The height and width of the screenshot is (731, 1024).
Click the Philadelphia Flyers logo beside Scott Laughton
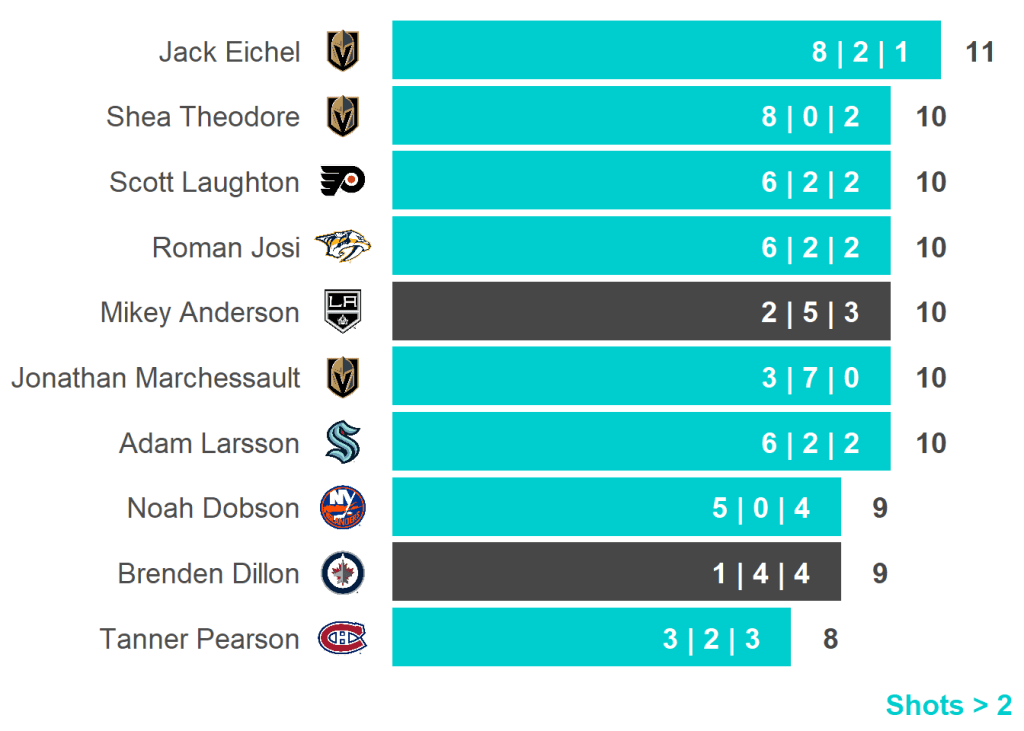343,182
